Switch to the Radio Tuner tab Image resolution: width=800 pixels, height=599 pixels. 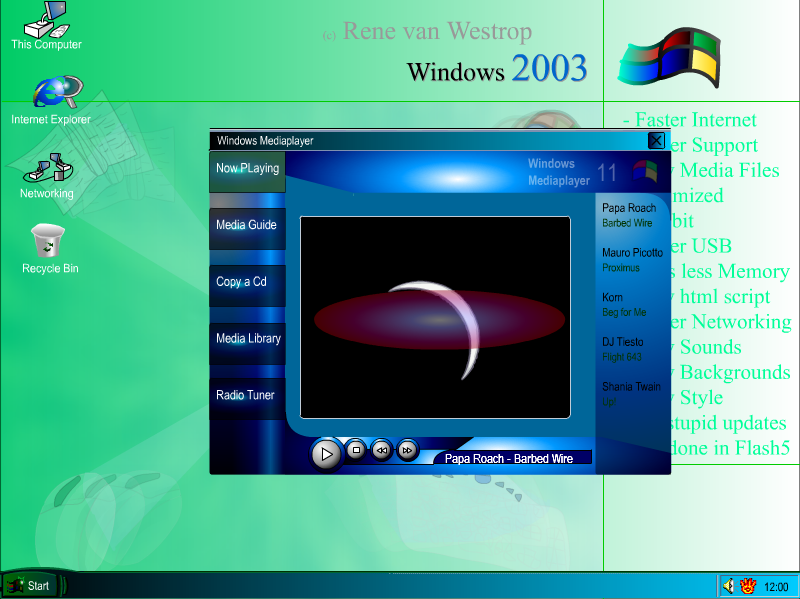click(x=247, y=399)
